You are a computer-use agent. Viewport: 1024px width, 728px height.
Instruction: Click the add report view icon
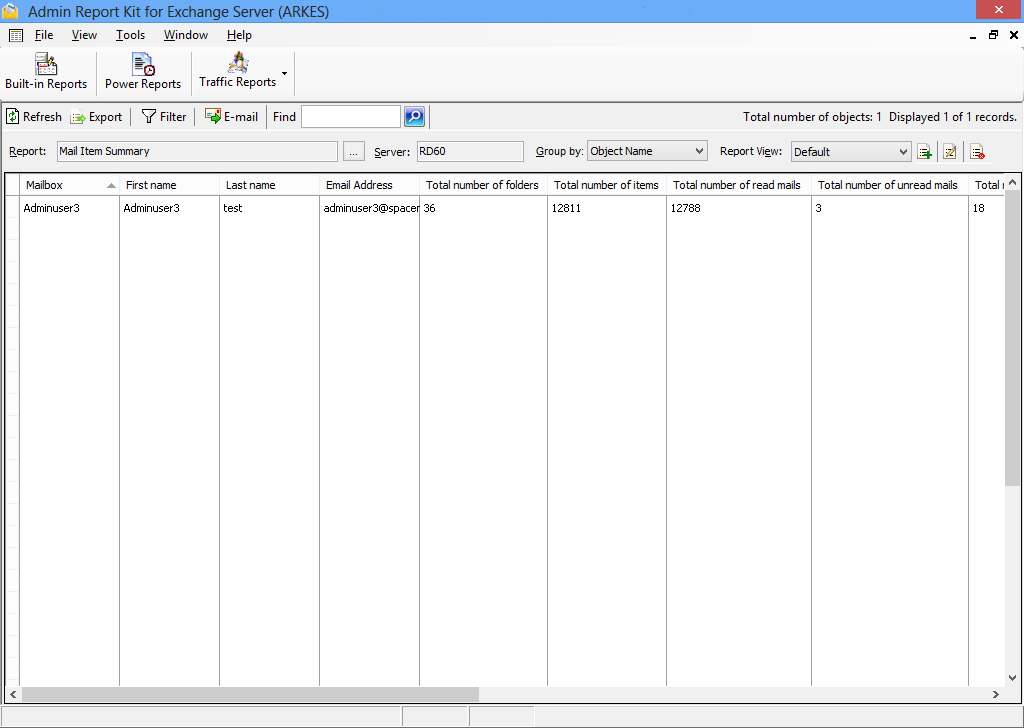[x=924, y=152]
